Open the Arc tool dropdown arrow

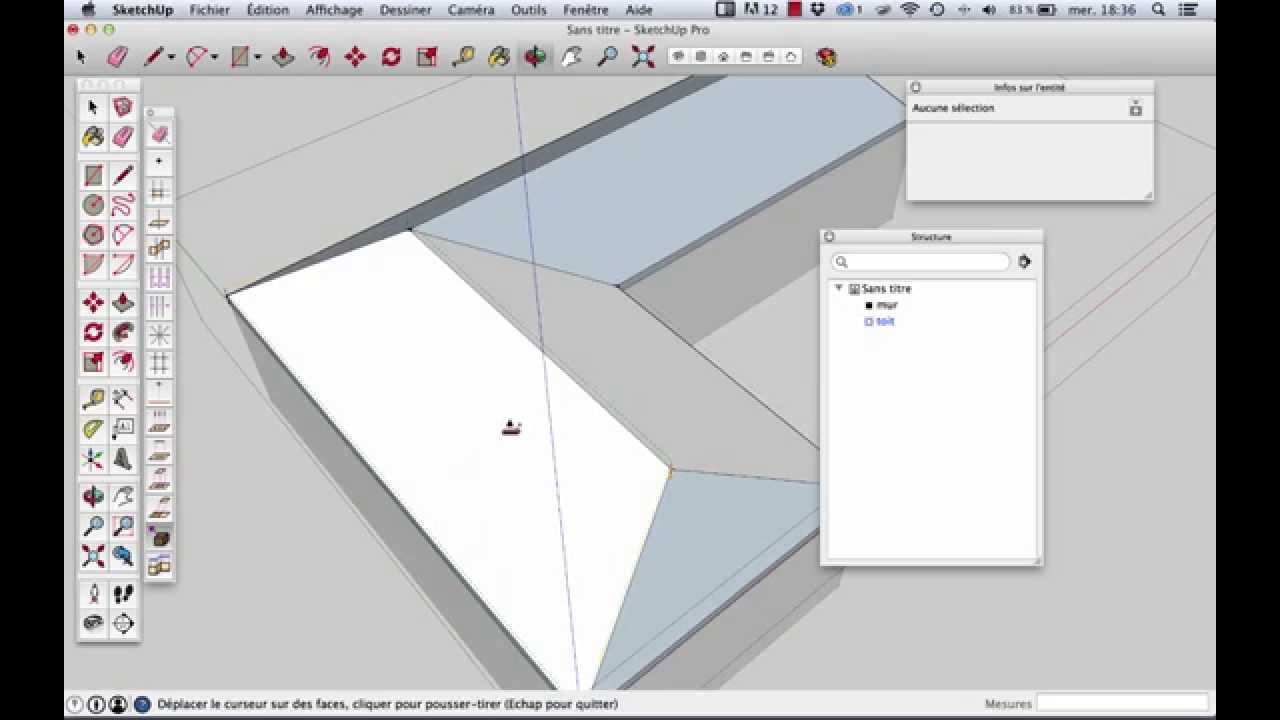point(214,57)
